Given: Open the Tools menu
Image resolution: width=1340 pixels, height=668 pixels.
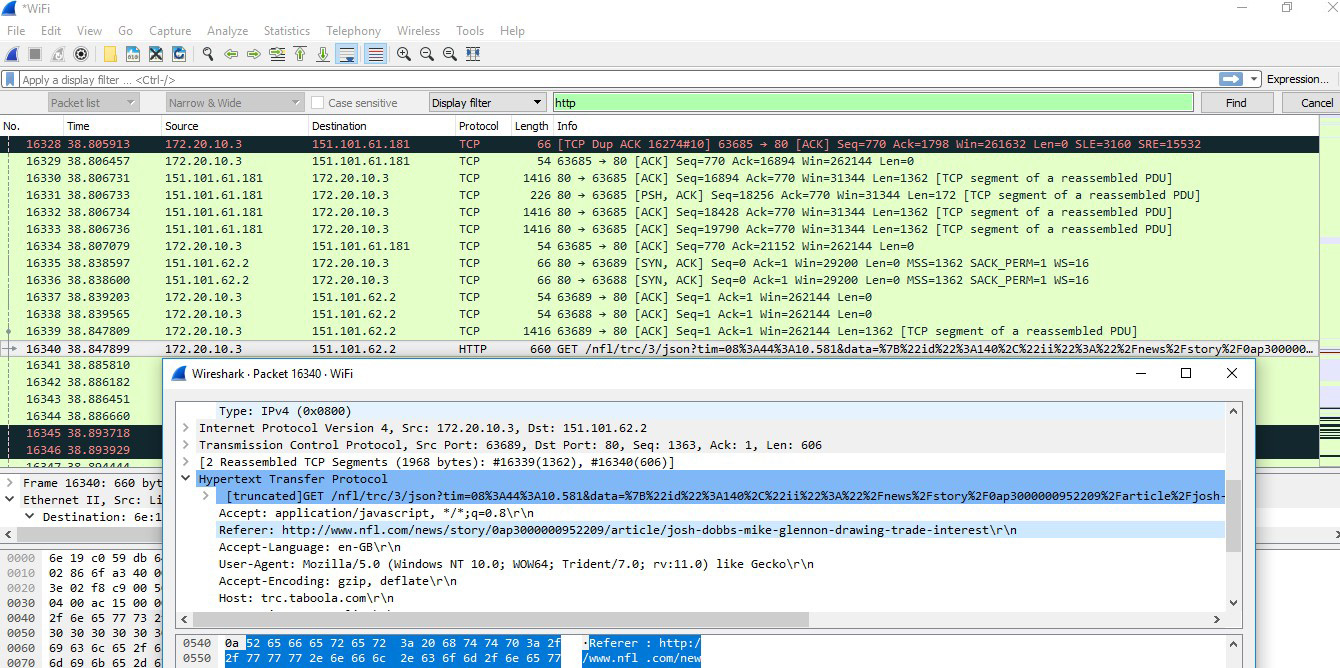Looking at the screenshot, I should (470, 31).
